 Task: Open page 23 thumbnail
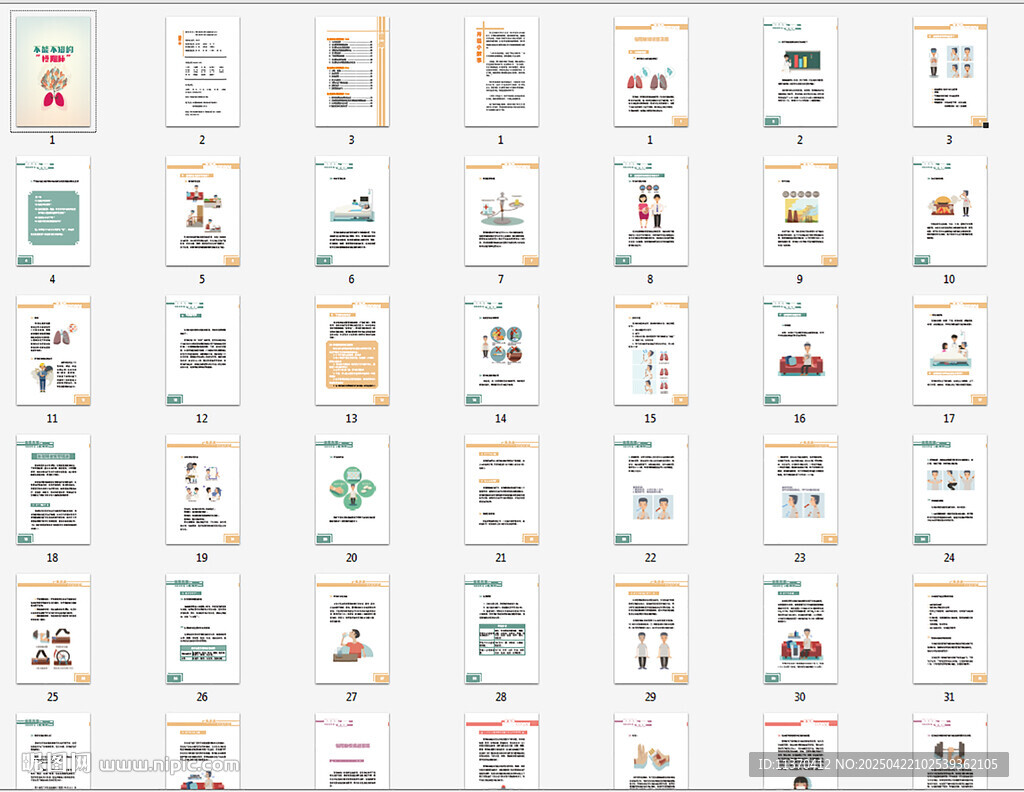click(x=801, y=489)
